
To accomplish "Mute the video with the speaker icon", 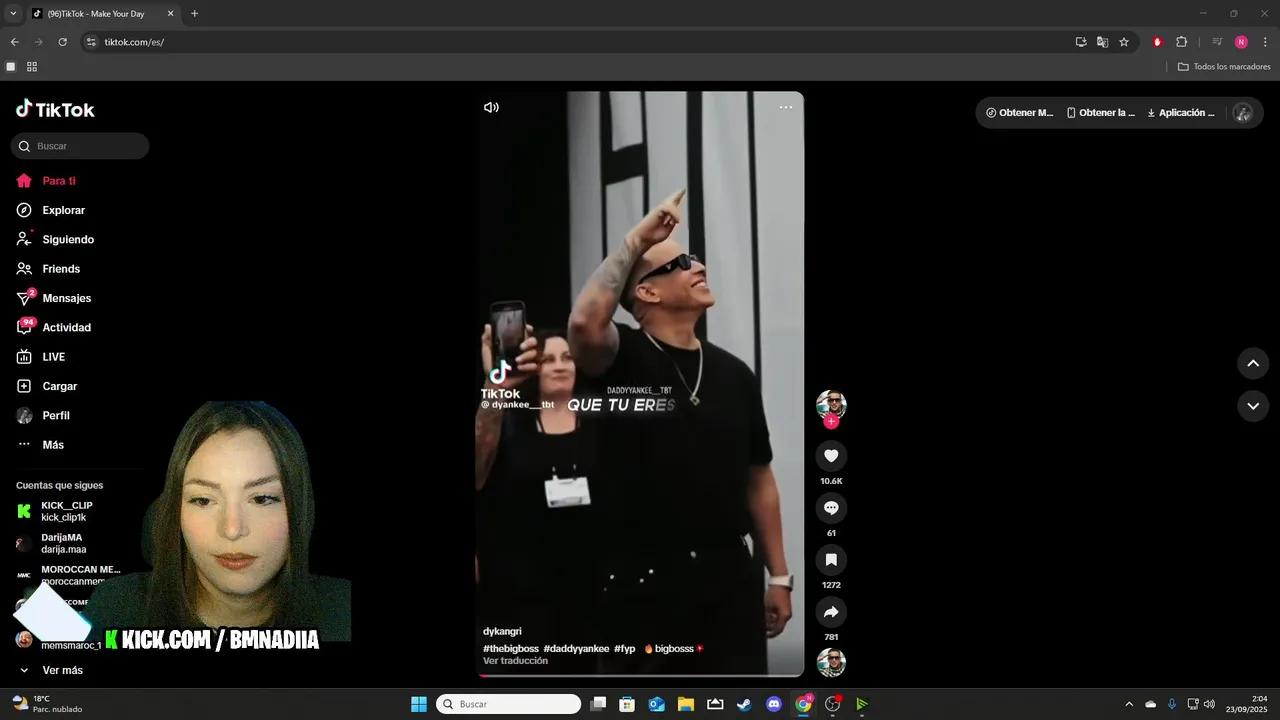I will tap(491, 107).
